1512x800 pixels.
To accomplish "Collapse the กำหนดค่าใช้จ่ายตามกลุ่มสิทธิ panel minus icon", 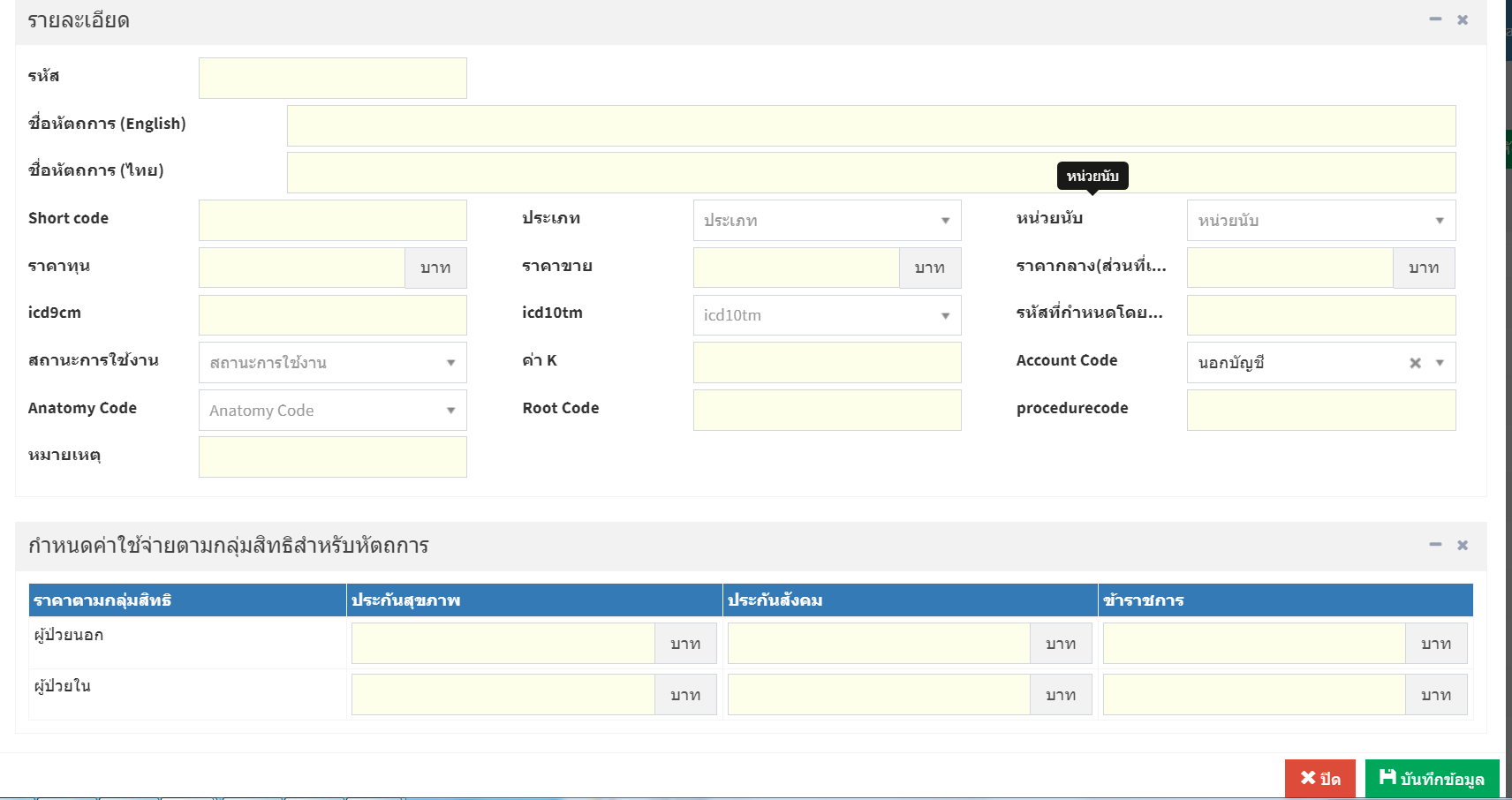I will [x=1435, y=545].
